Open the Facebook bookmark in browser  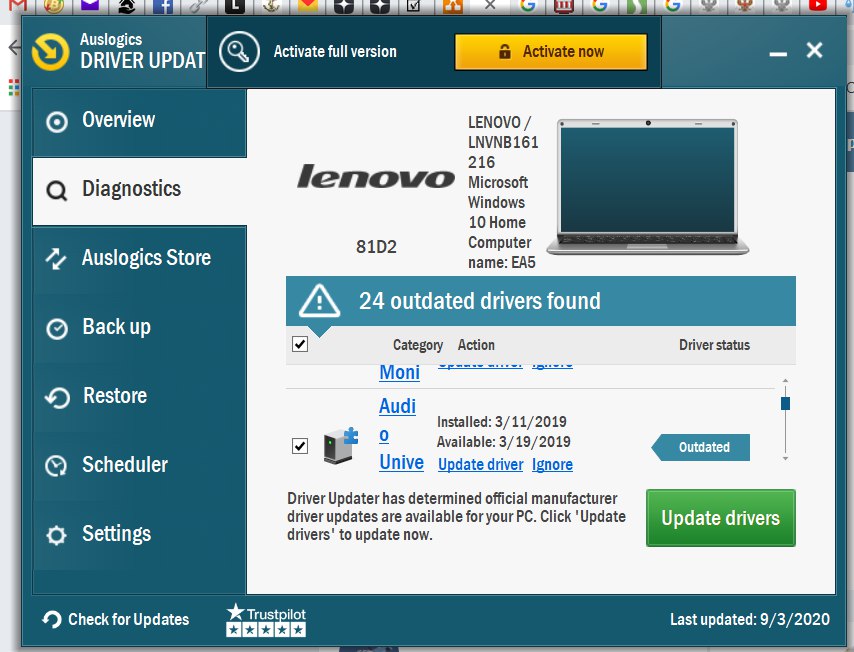point(163,6)
